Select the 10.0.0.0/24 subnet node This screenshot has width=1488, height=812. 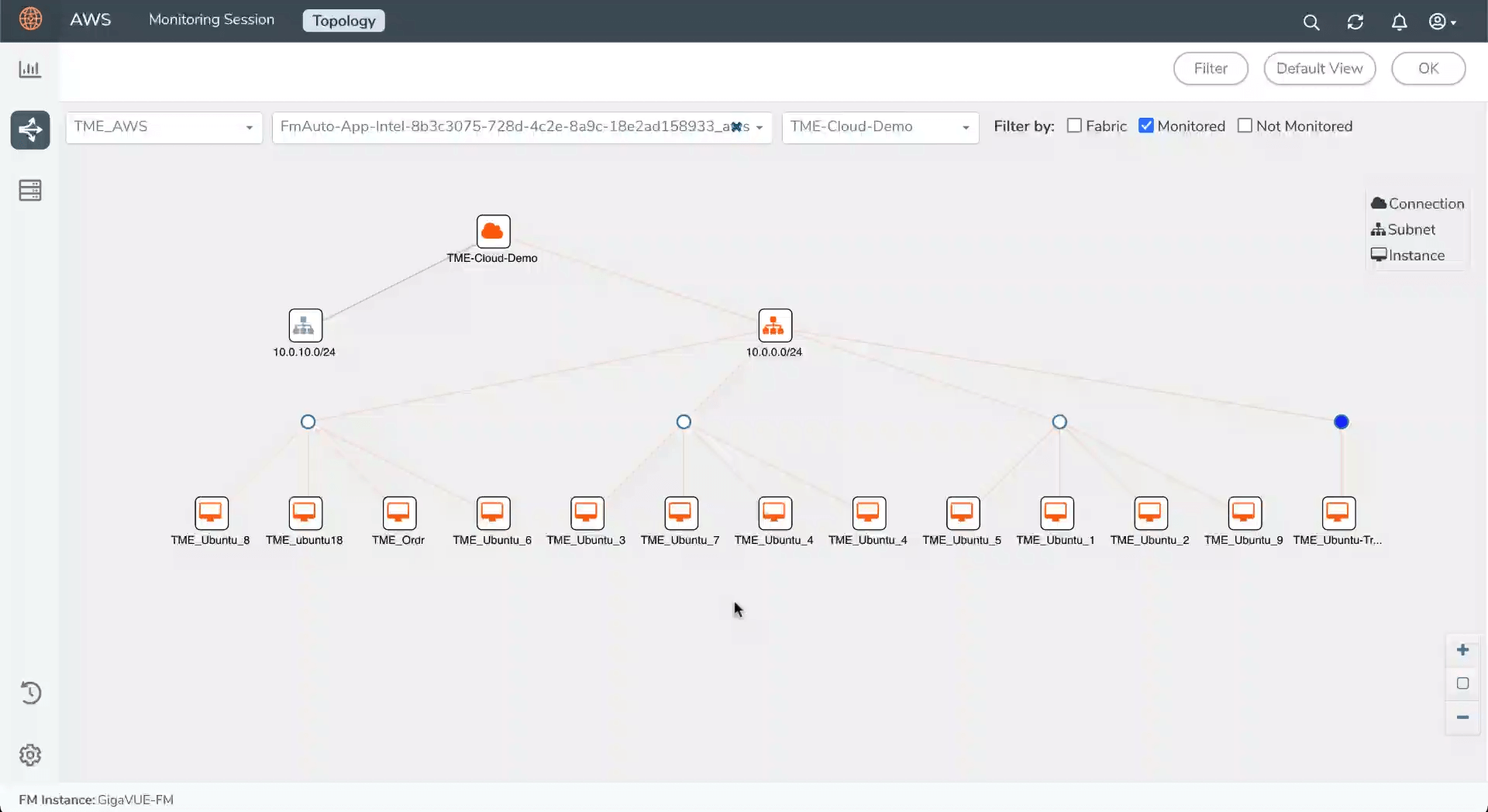(x=774, y=326)
